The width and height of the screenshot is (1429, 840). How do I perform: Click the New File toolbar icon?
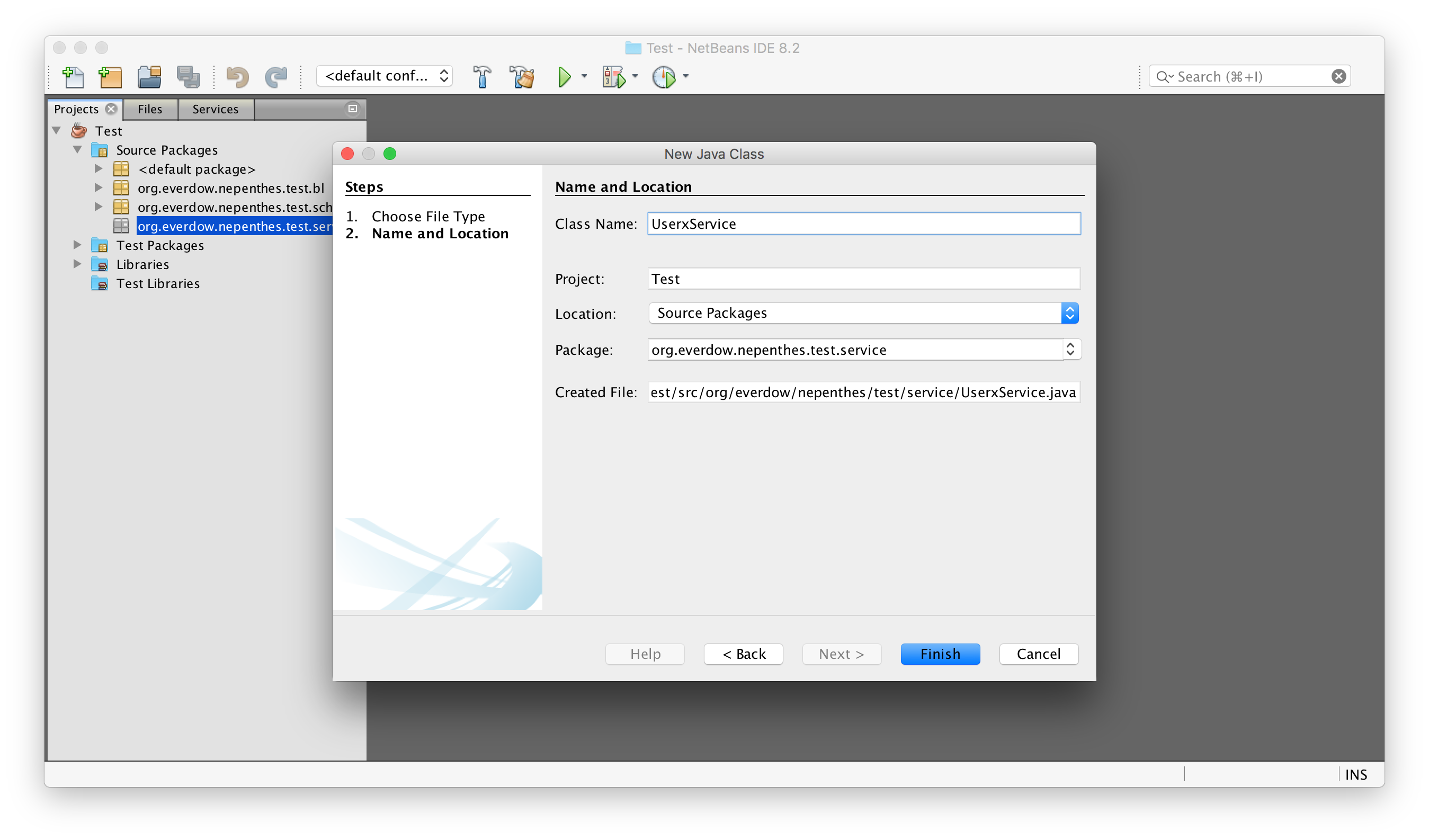pos(73,77)
